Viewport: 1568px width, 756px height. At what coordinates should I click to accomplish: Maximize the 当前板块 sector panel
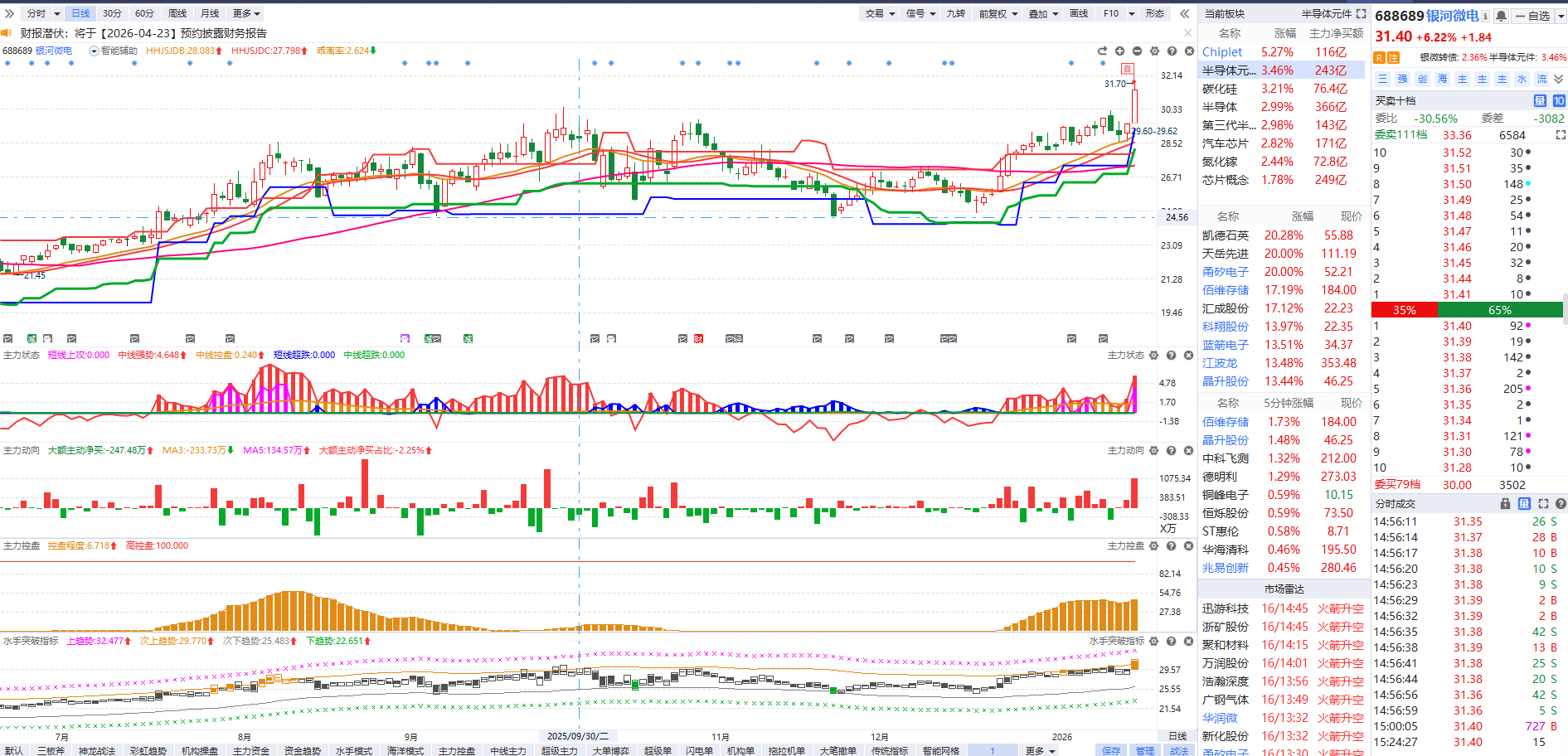click(x=1361, y=13)
